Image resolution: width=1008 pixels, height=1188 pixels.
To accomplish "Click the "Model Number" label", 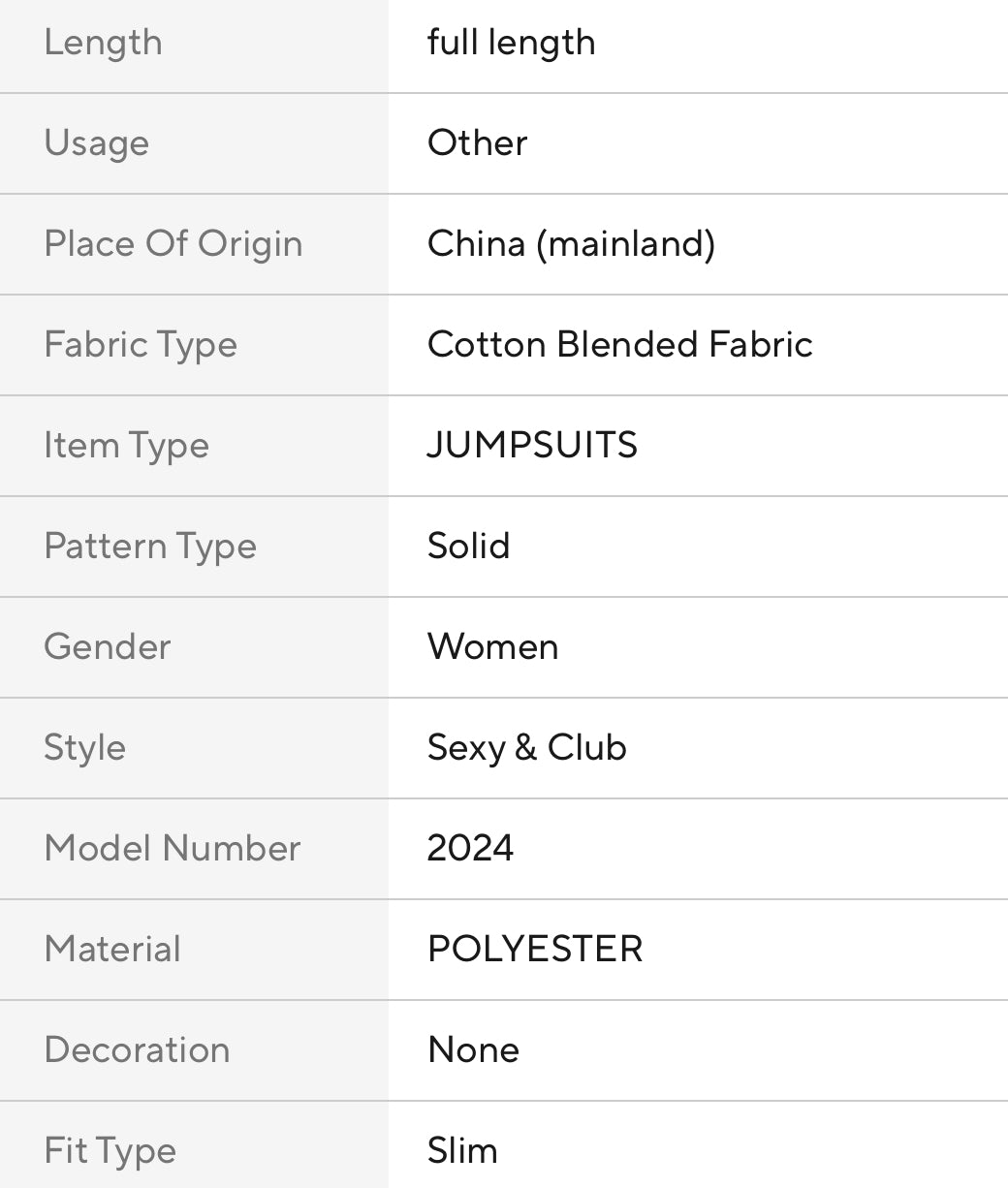I will click(173, 849).
